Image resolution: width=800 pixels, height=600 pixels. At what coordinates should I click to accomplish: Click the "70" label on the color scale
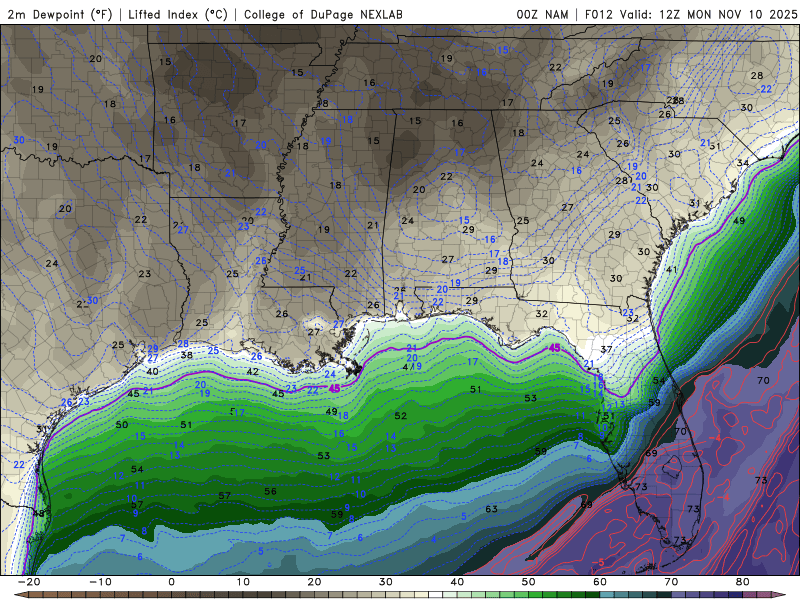pyautogui.click(x=671, y=582)
